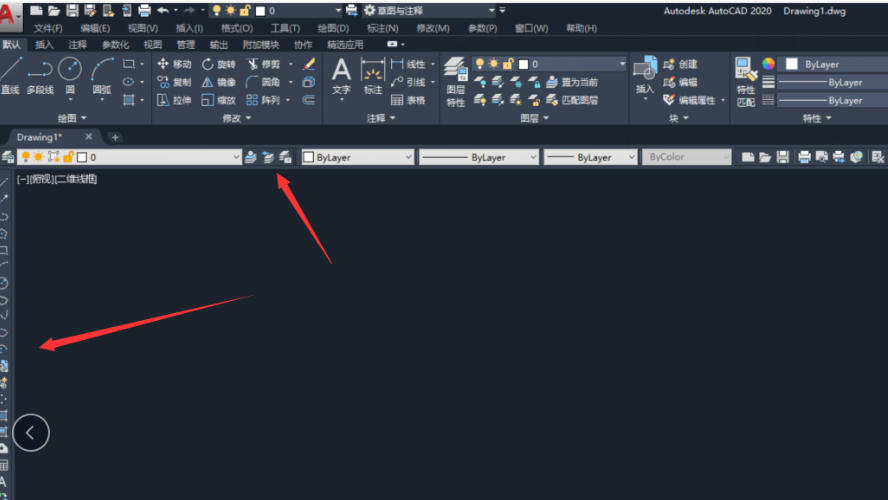
Task: Toggle layer 0 freeze sun in the ribbon layer list
Action: click(494, 64)
